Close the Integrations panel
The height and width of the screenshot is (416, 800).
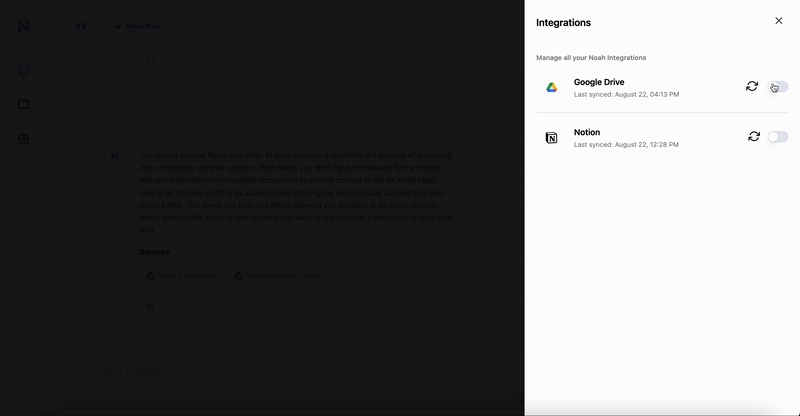[x=779, y=21]
